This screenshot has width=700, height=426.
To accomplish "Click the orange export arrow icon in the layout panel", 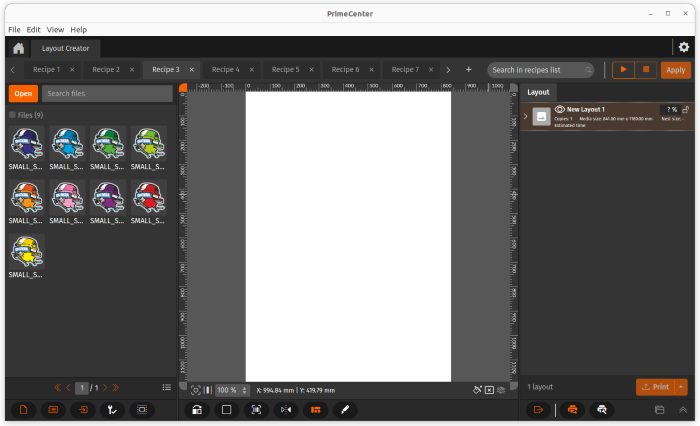I will 538,410.
